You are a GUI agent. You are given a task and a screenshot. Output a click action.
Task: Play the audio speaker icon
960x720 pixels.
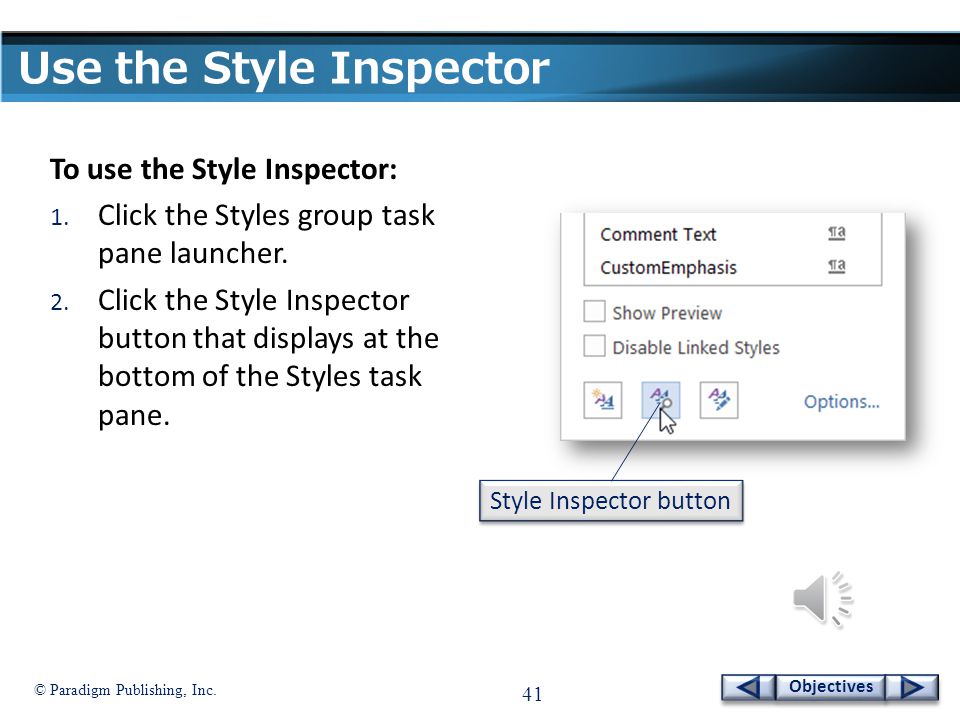(x=823, y=599)
